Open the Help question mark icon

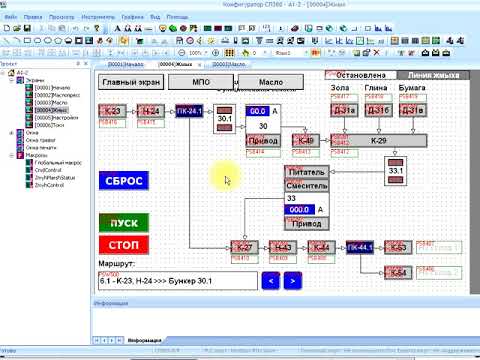tap(97, 28)
